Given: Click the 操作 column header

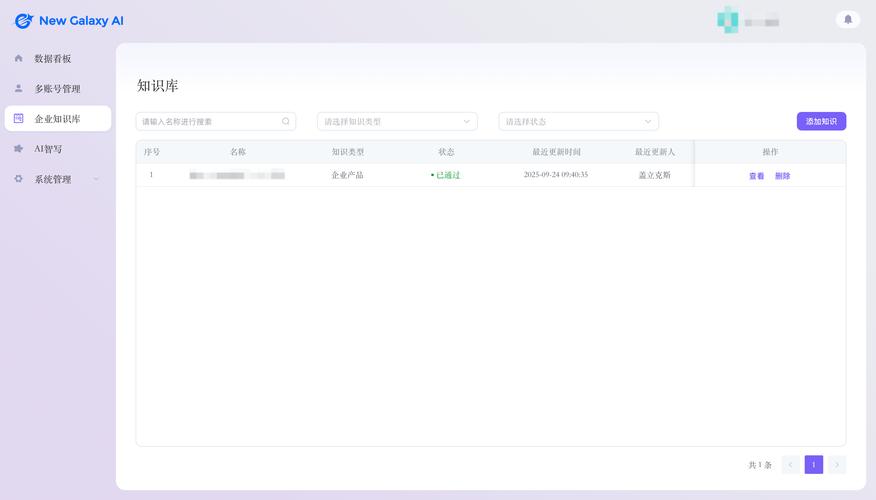Looking at the screenshot, I should (x=770, y=152).
